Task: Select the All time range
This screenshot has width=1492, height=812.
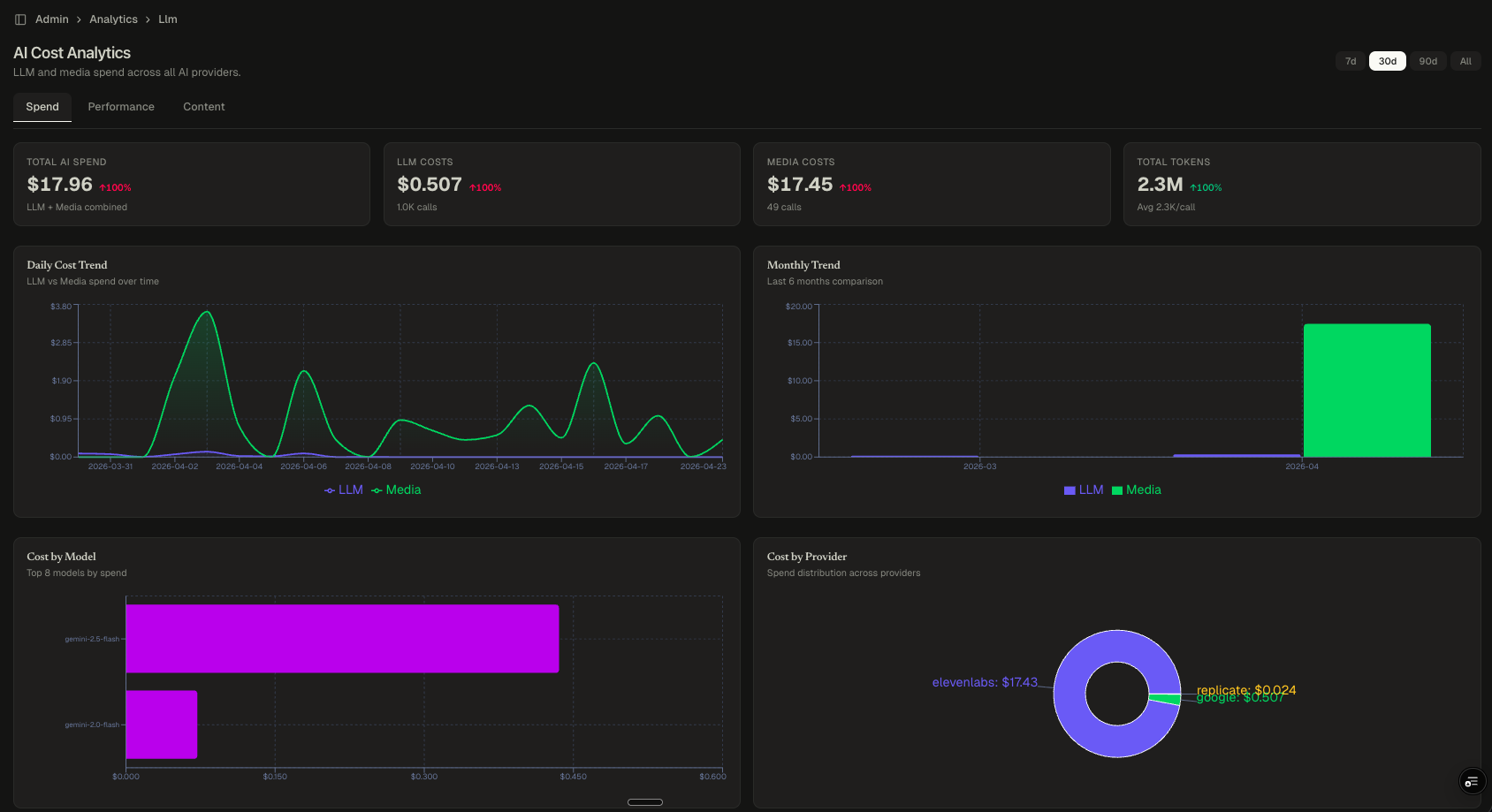Action: click(1465, 61)
